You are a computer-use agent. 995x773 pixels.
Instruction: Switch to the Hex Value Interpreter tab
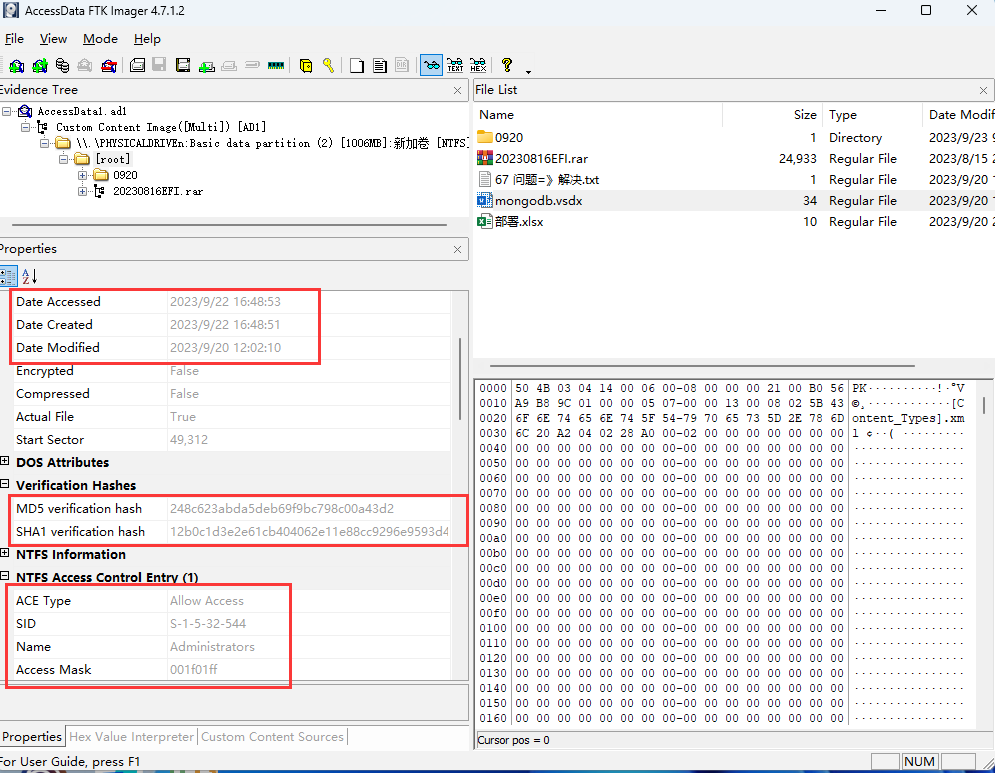click(x=131, y=737)
